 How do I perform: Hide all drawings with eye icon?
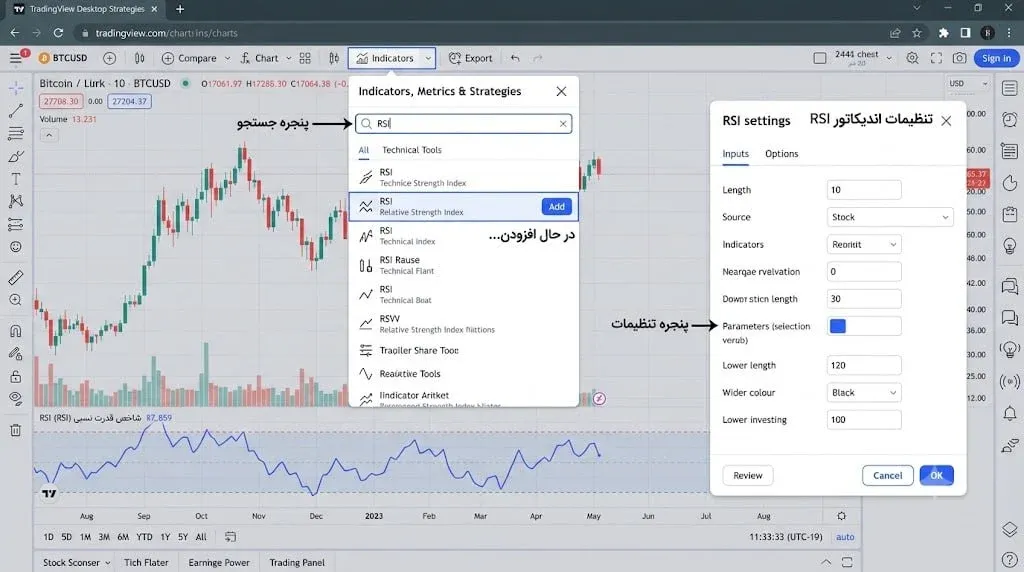click(16, 399)
